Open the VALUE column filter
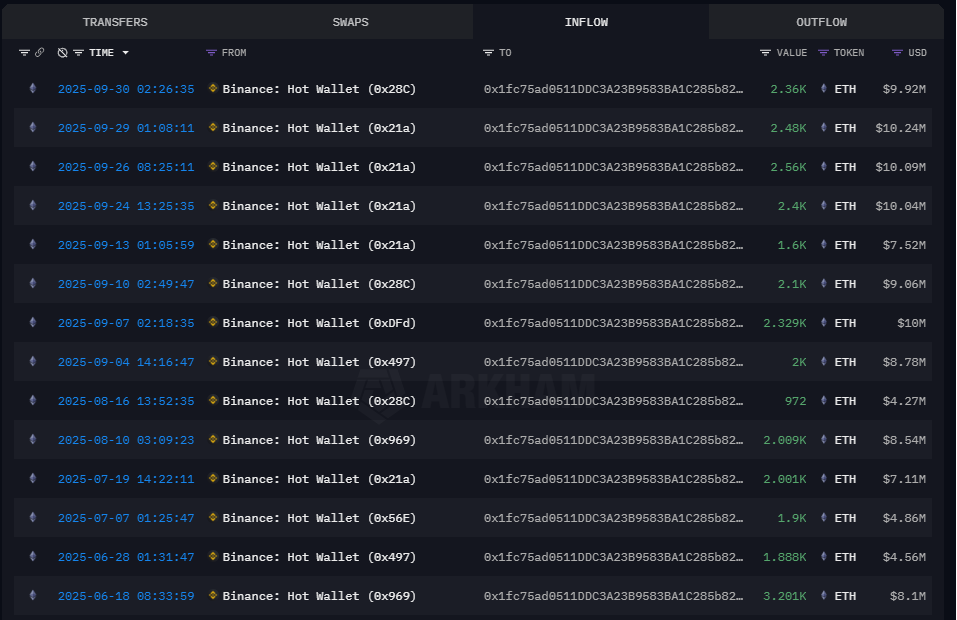 765,53
